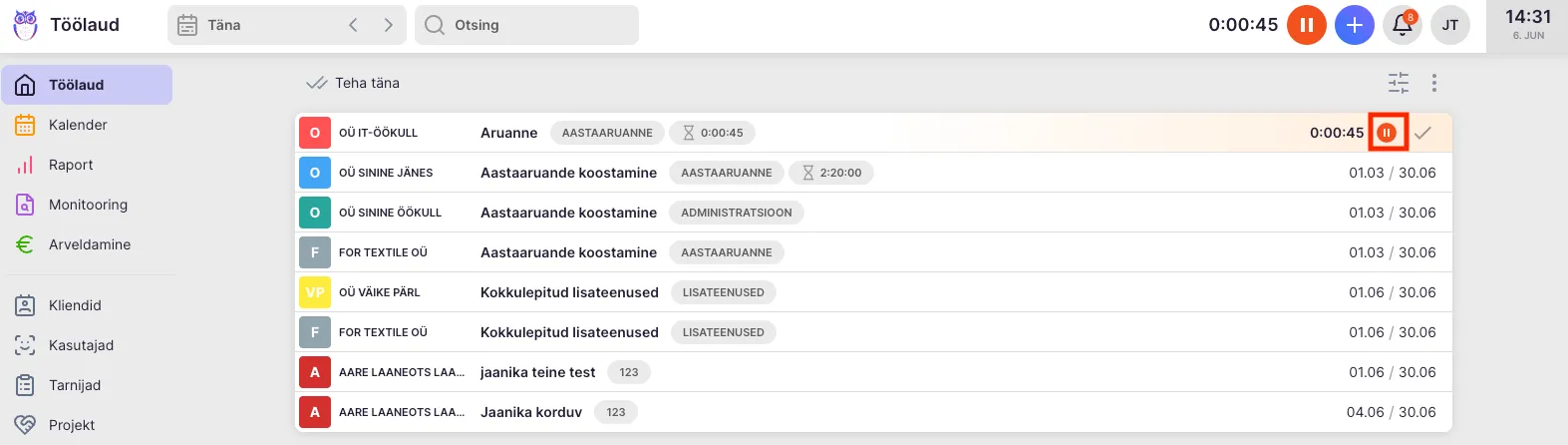This screenshot has width=1568, height=445.
Task: Open the Kliendid clients page
Action: click(75, 305)
